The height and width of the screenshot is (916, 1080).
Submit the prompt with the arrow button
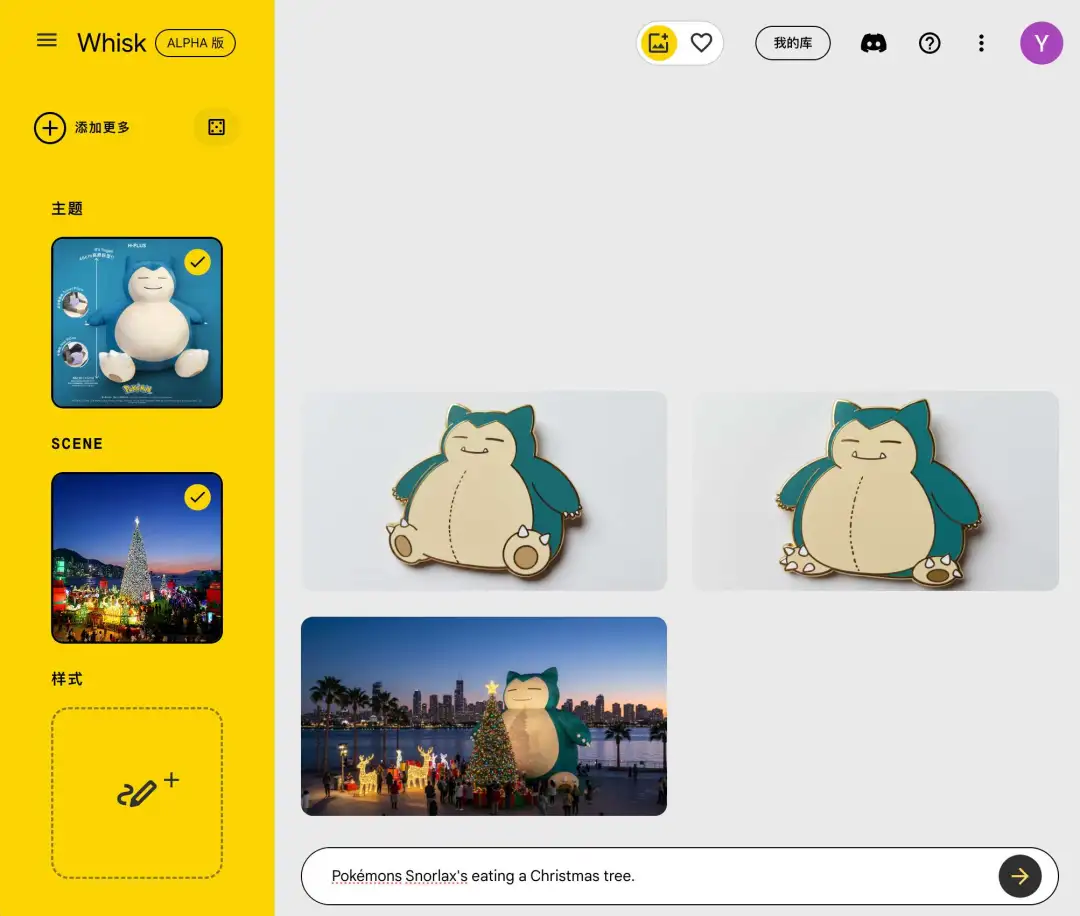coord(1020,876)
